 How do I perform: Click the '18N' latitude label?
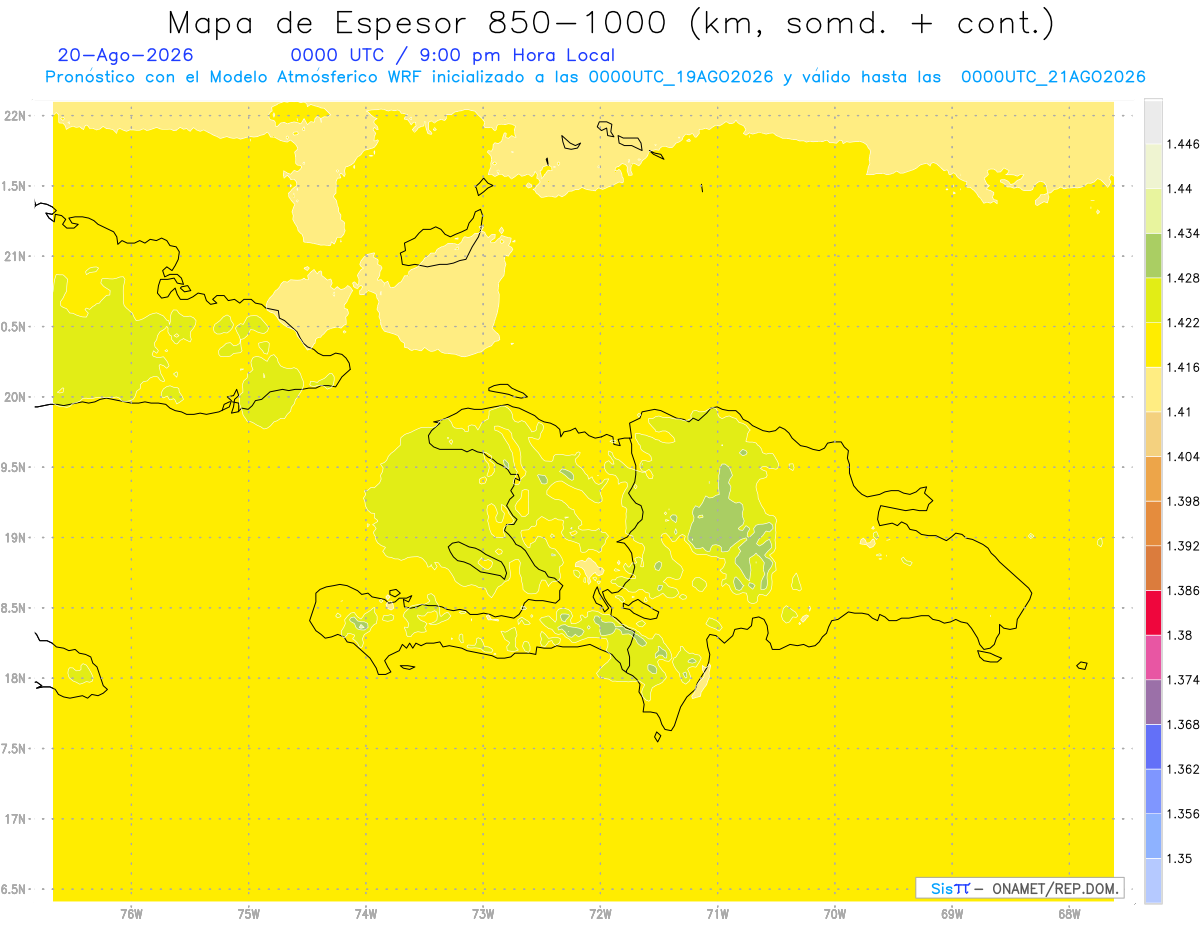pyautogui.click(x=16, y=678)
